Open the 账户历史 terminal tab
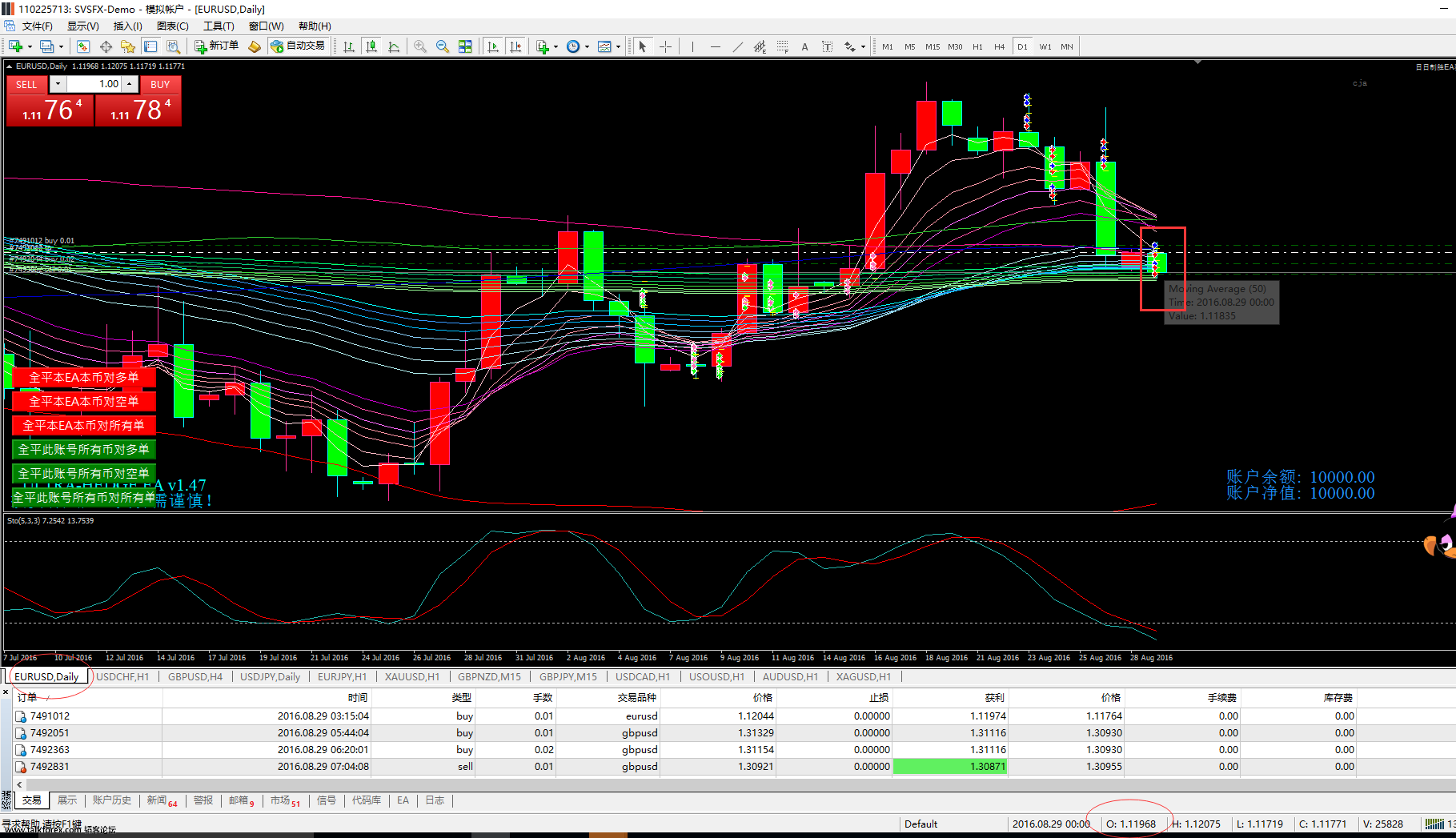Image resolution: width=1456 pixels, height=838 pixels. (x=111, y=800)
